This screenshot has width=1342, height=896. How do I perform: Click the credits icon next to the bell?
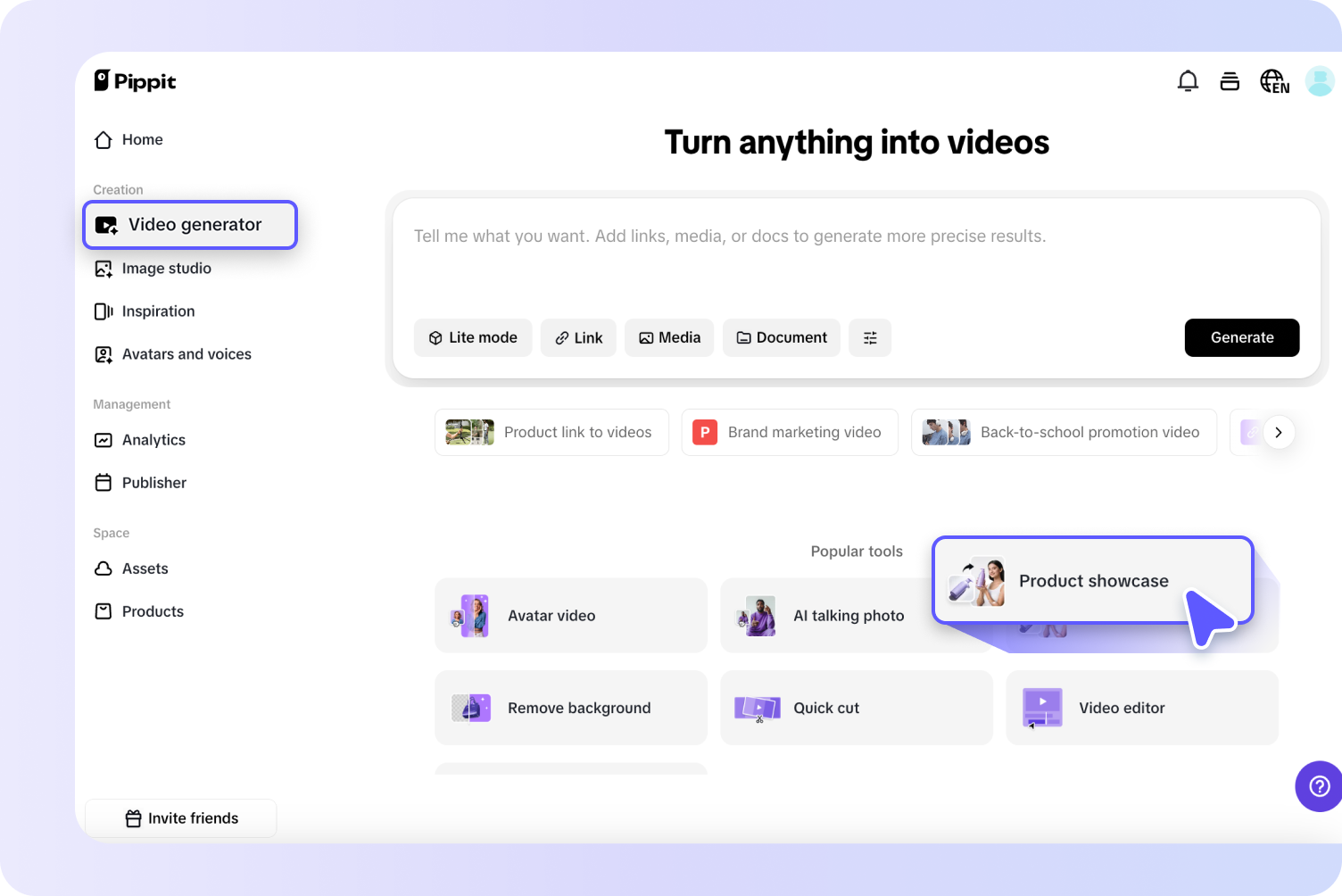(1230, 80)
